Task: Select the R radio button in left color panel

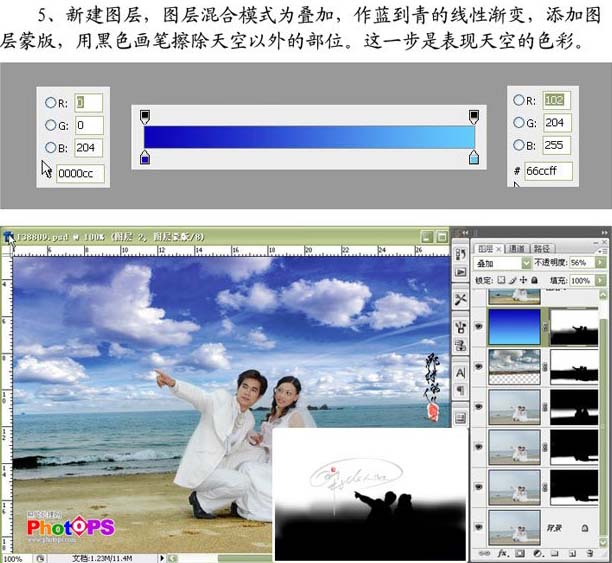Action: click(x=51, y=103)
